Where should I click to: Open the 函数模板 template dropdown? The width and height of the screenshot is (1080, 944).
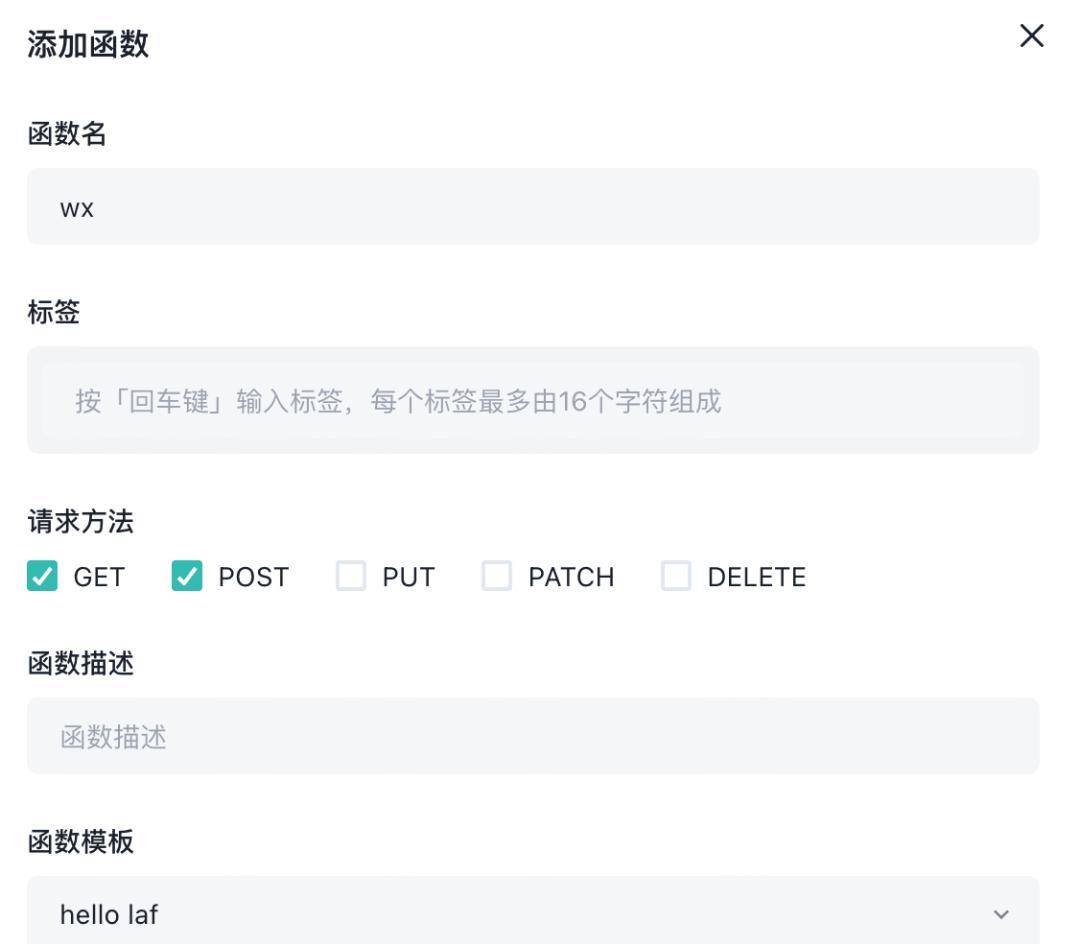533,912
